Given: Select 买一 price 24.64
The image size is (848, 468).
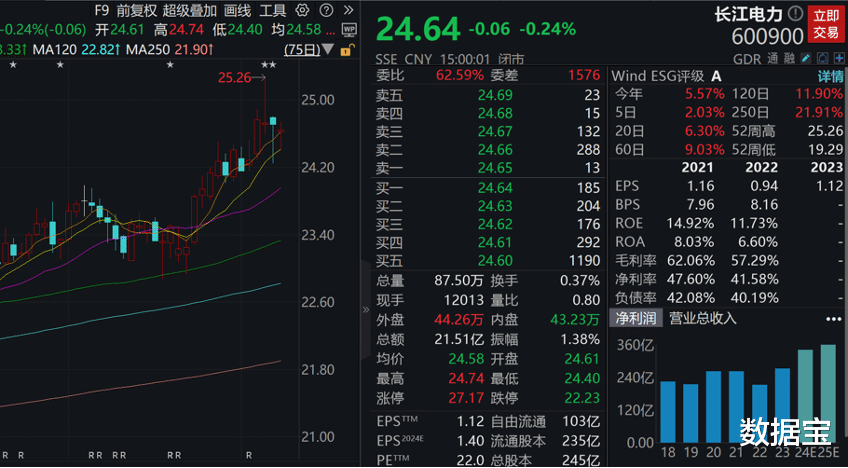Looking at the screenshot, I should (495, 188).
